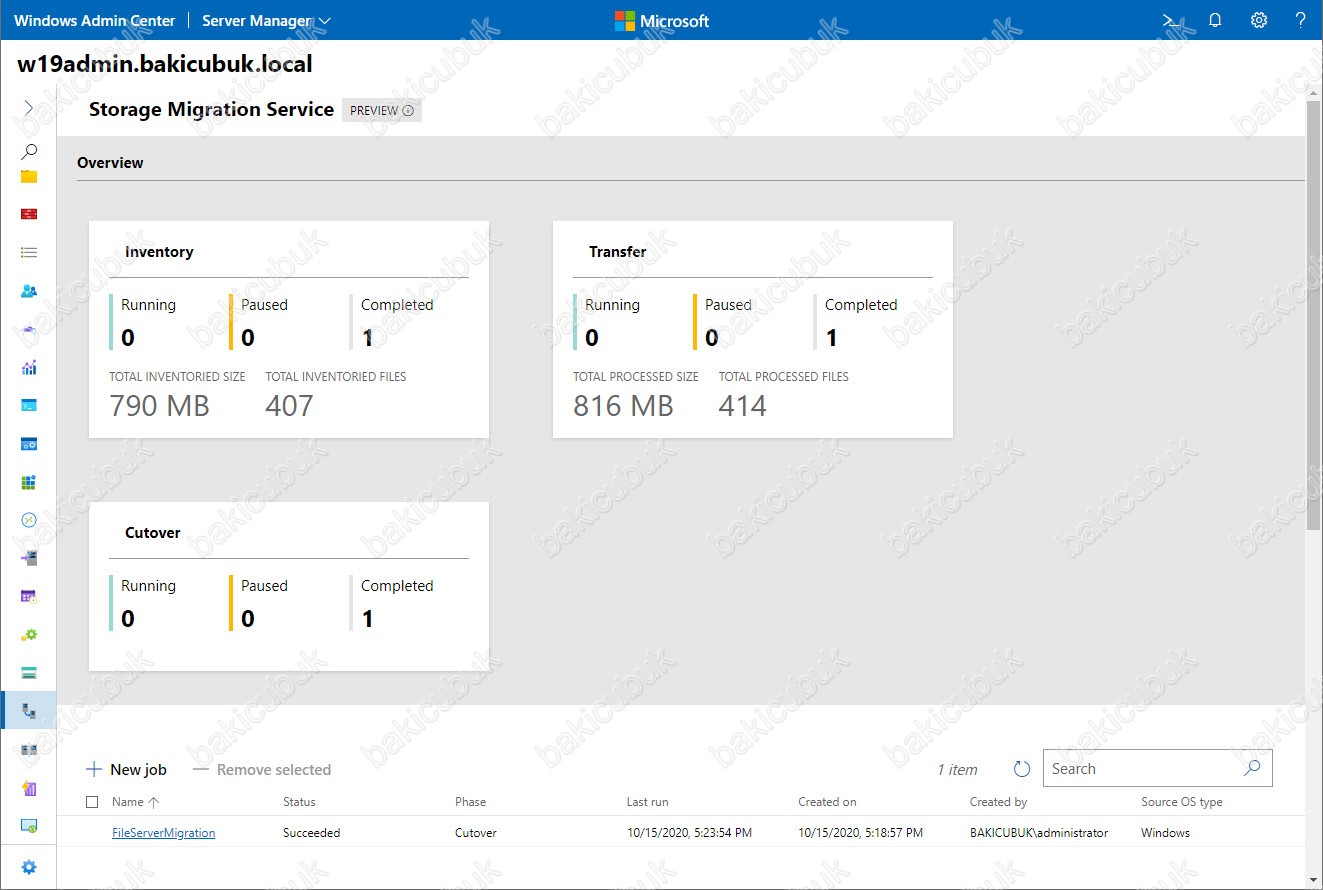Open System Insights lightning chart icon
Screen dimensions: 1323x890
[29, 787]
